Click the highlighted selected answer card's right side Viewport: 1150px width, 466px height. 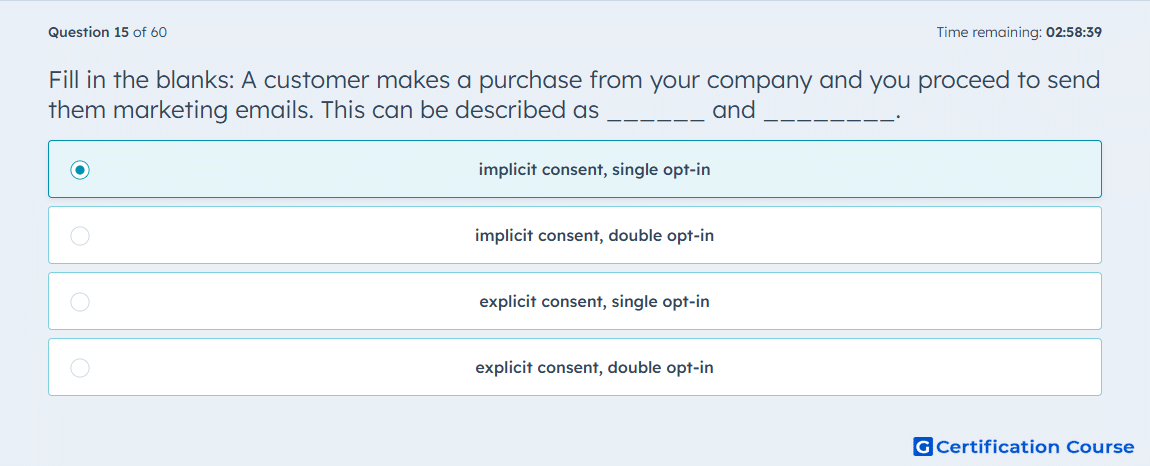pos(953,170)
